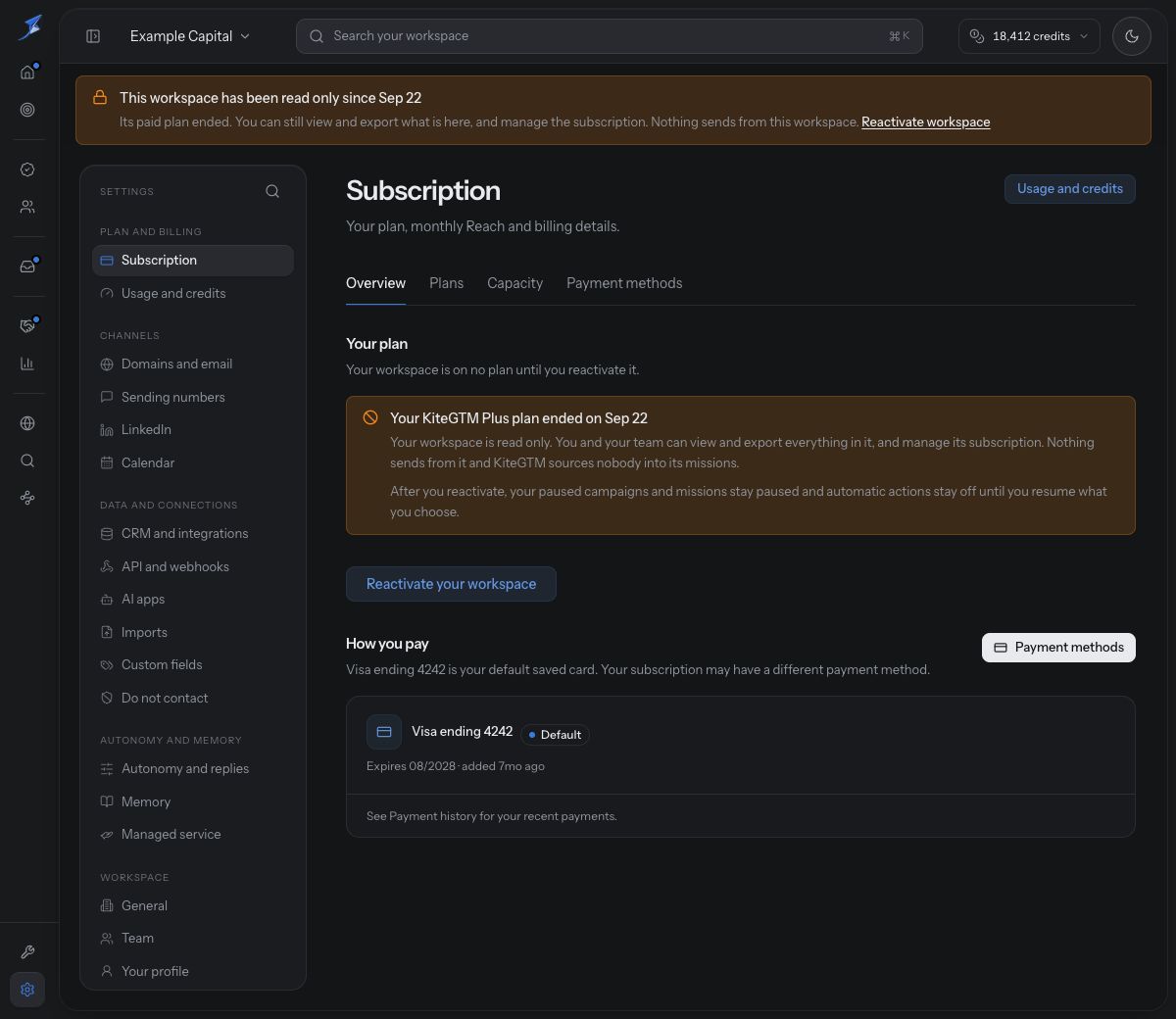Open LinkedIn channel settings
The width and height of the screenshot is (1176, 1019).
(193, 430)
